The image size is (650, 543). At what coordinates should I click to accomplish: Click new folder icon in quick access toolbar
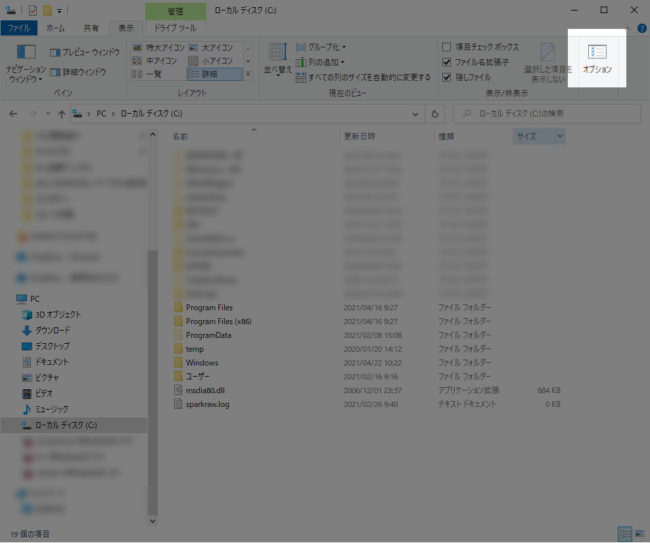(47, 10)
